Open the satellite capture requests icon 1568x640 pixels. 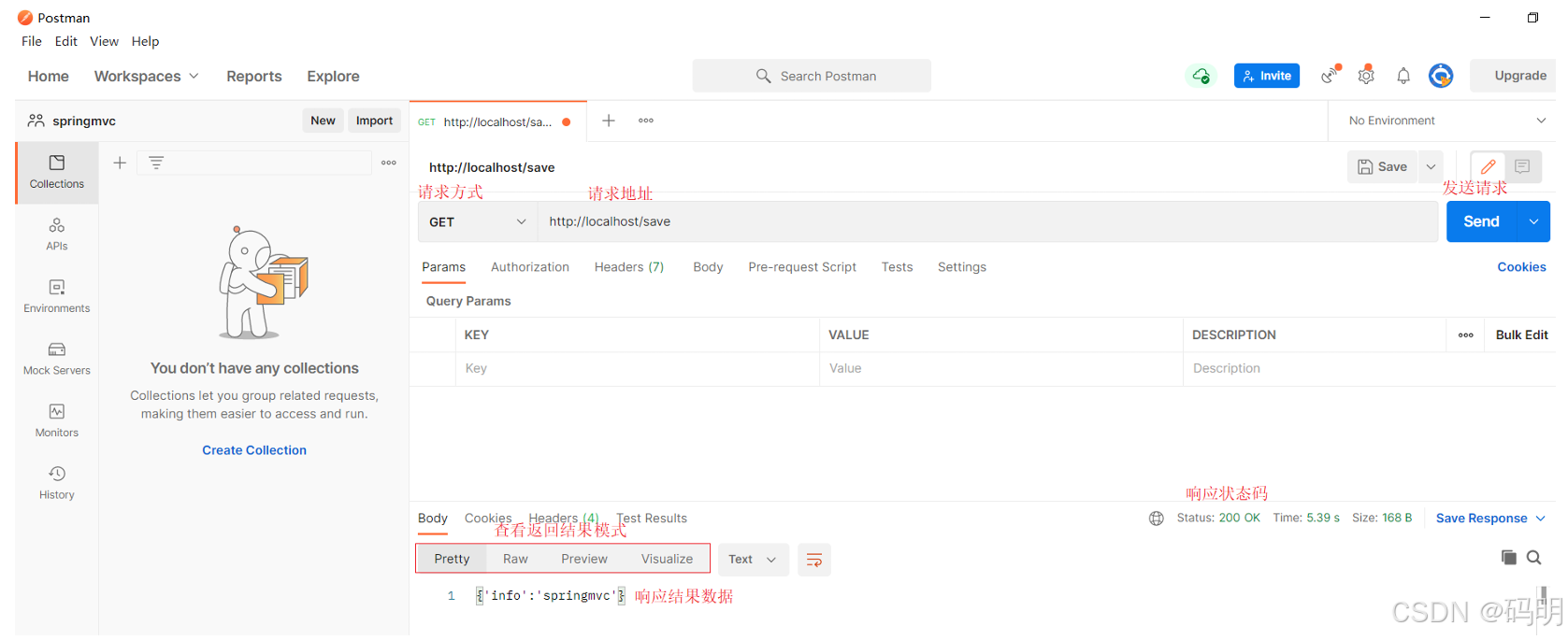coord(1331,75)
